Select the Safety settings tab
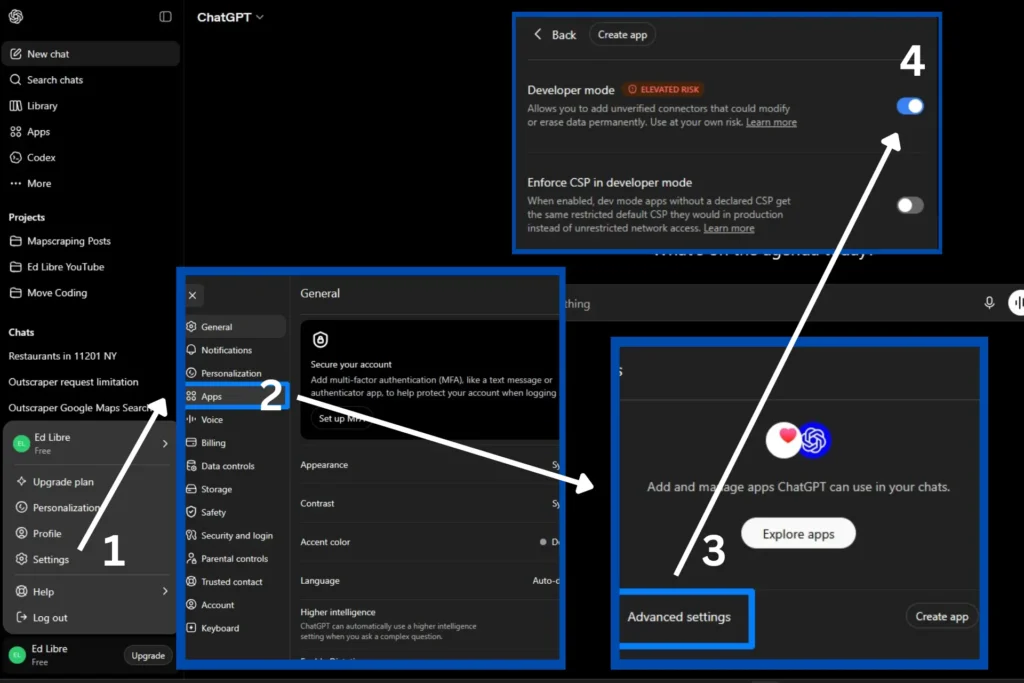This screenshot has width=1024, height=683. click(x=234, y=512)
